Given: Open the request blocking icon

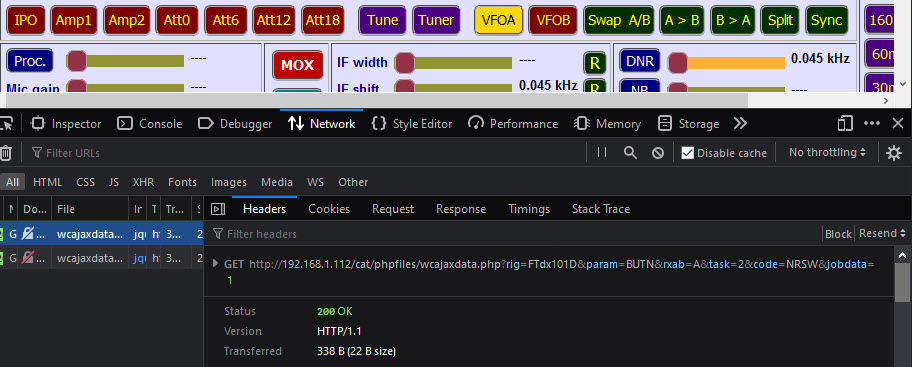Looking at the screenshot, I should point(658,152).
